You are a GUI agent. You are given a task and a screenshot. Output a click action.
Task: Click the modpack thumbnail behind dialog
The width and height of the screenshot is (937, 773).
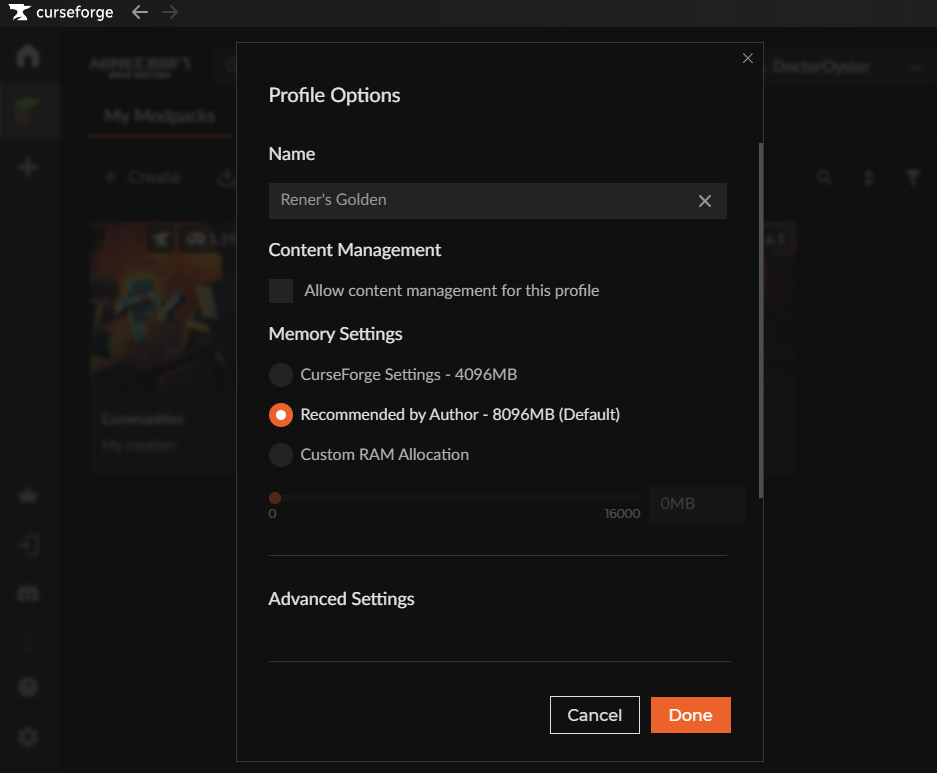(x=163, y=306)
